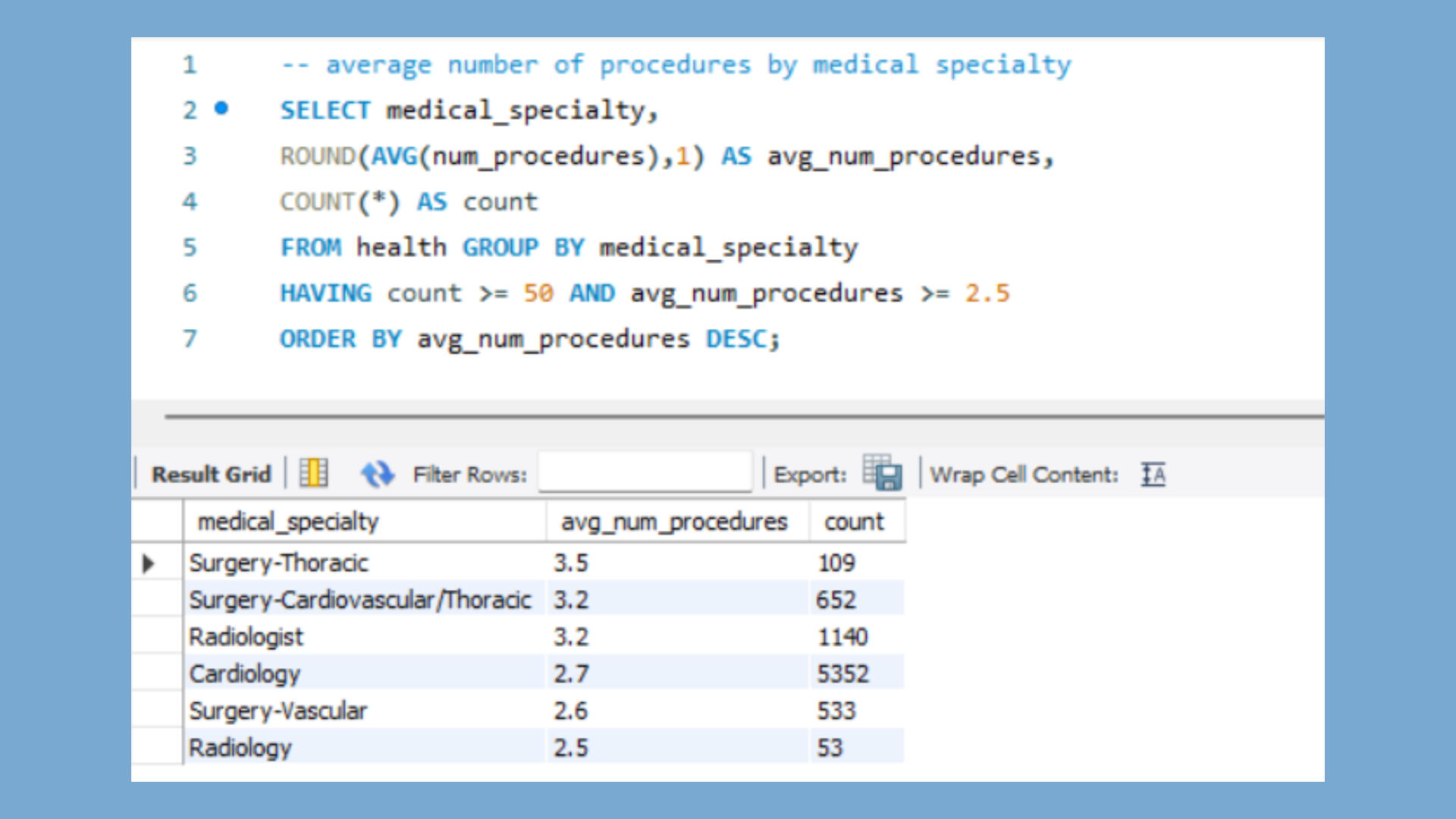Click inside the Filter Rows field
Image resolution: width=1456 pixels, height=819 pixels.
(645, 473)
